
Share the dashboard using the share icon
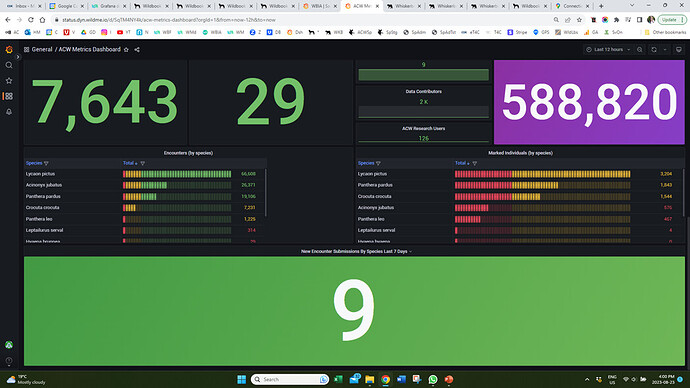click(x=137, y=50)
